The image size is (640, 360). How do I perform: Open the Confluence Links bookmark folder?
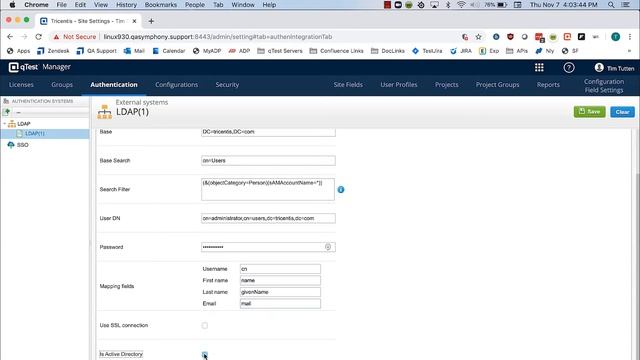point(337,51)
